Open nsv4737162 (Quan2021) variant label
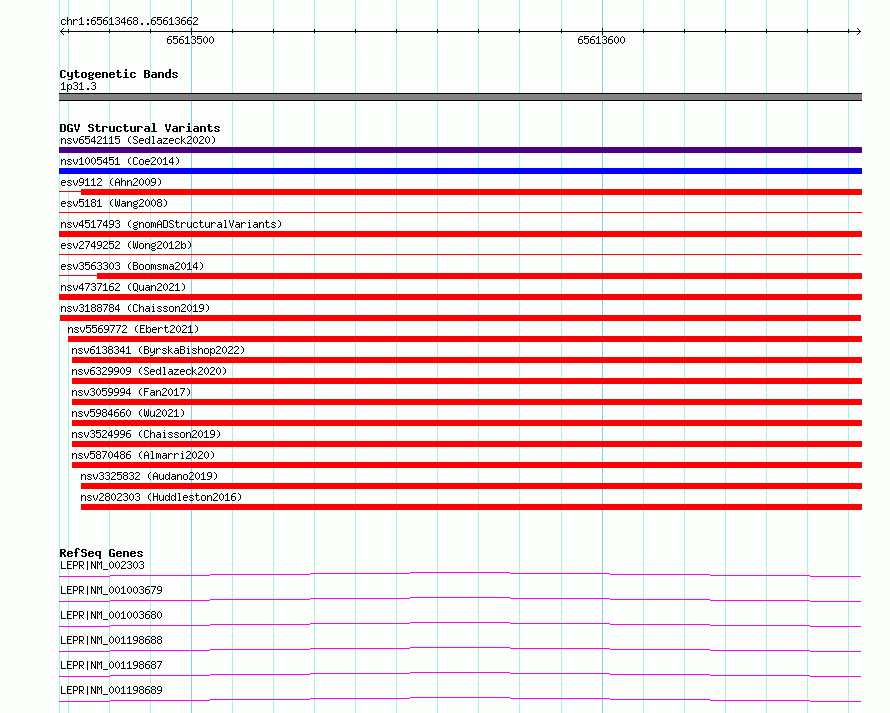The image size is (890, 713). 123,287
